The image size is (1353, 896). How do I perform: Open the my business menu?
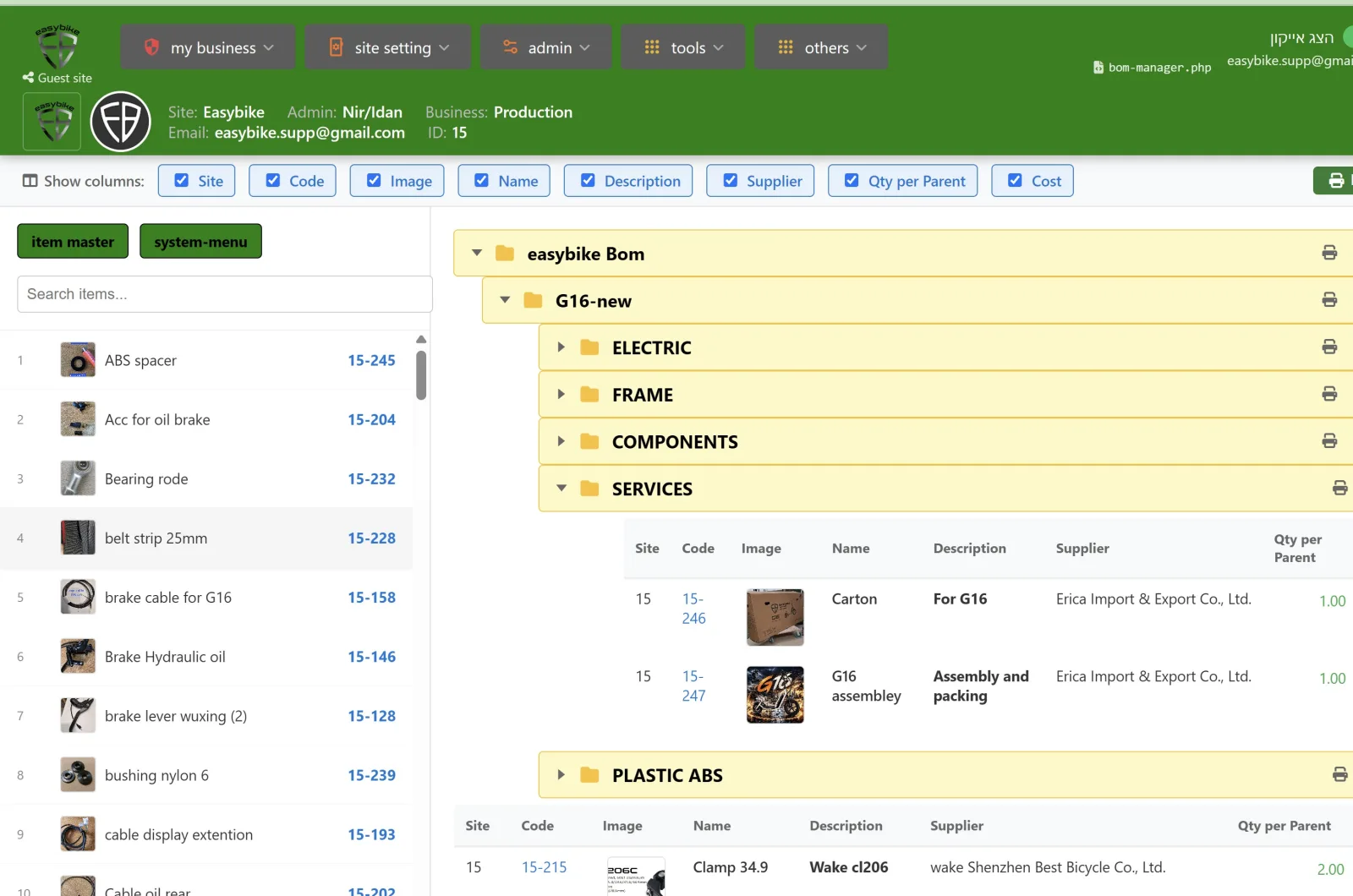208,47
